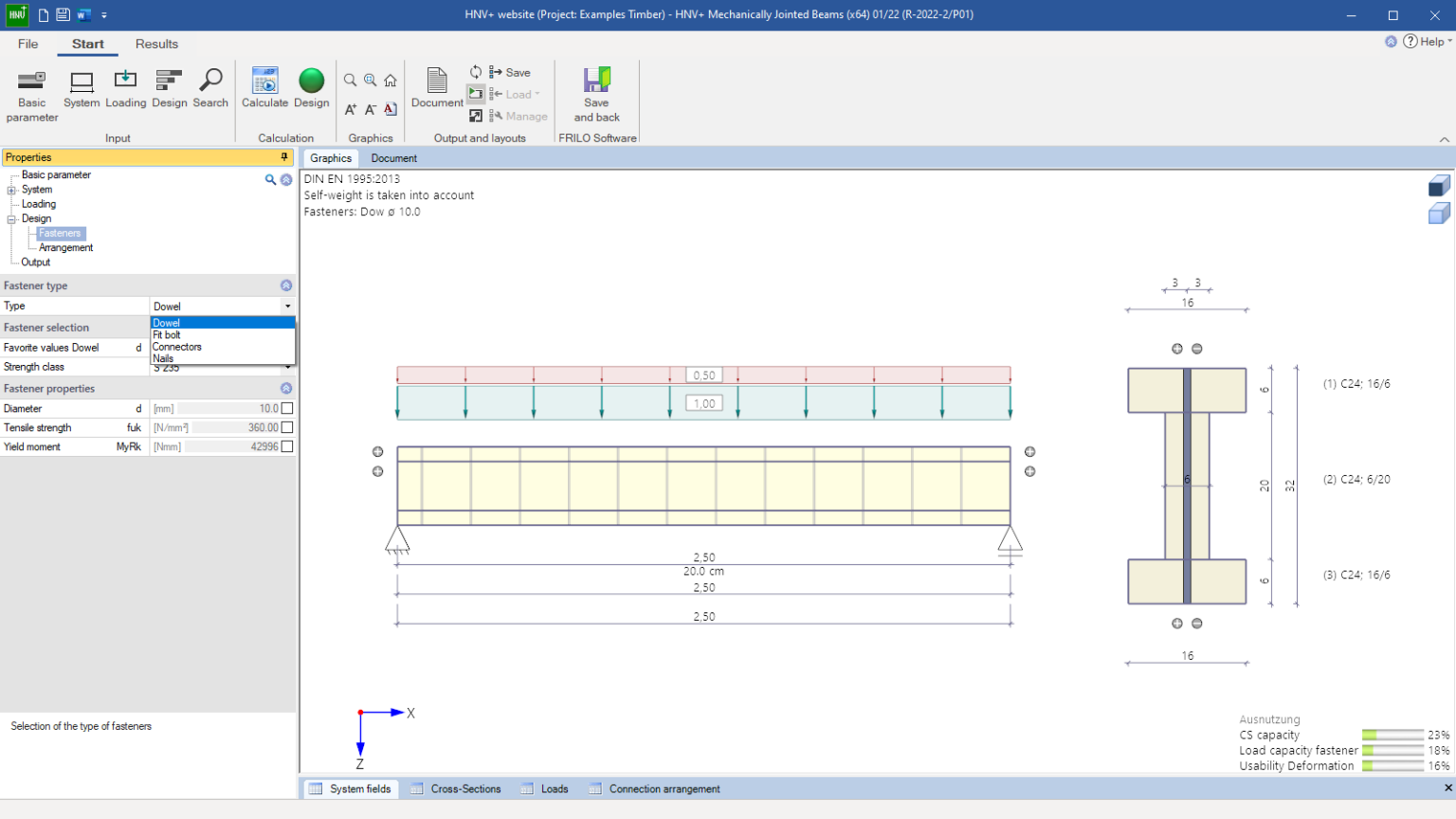The image size is (1456, 819).
Task: Expand the System tree node
Action: (12, 190)
